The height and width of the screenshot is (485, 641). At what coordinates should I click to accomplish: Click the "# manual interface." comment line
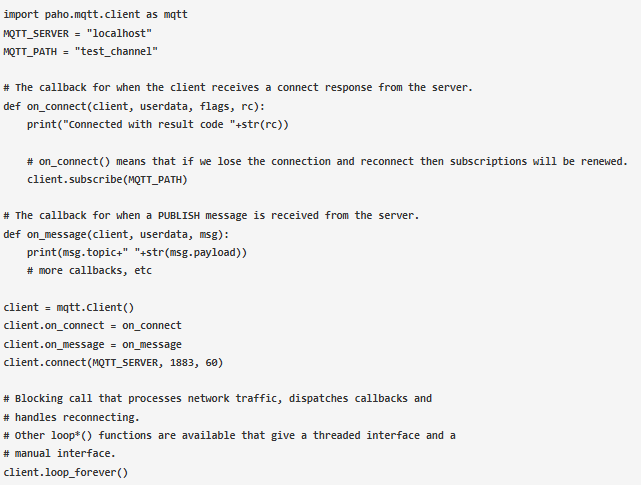click(x=60, y=453)
